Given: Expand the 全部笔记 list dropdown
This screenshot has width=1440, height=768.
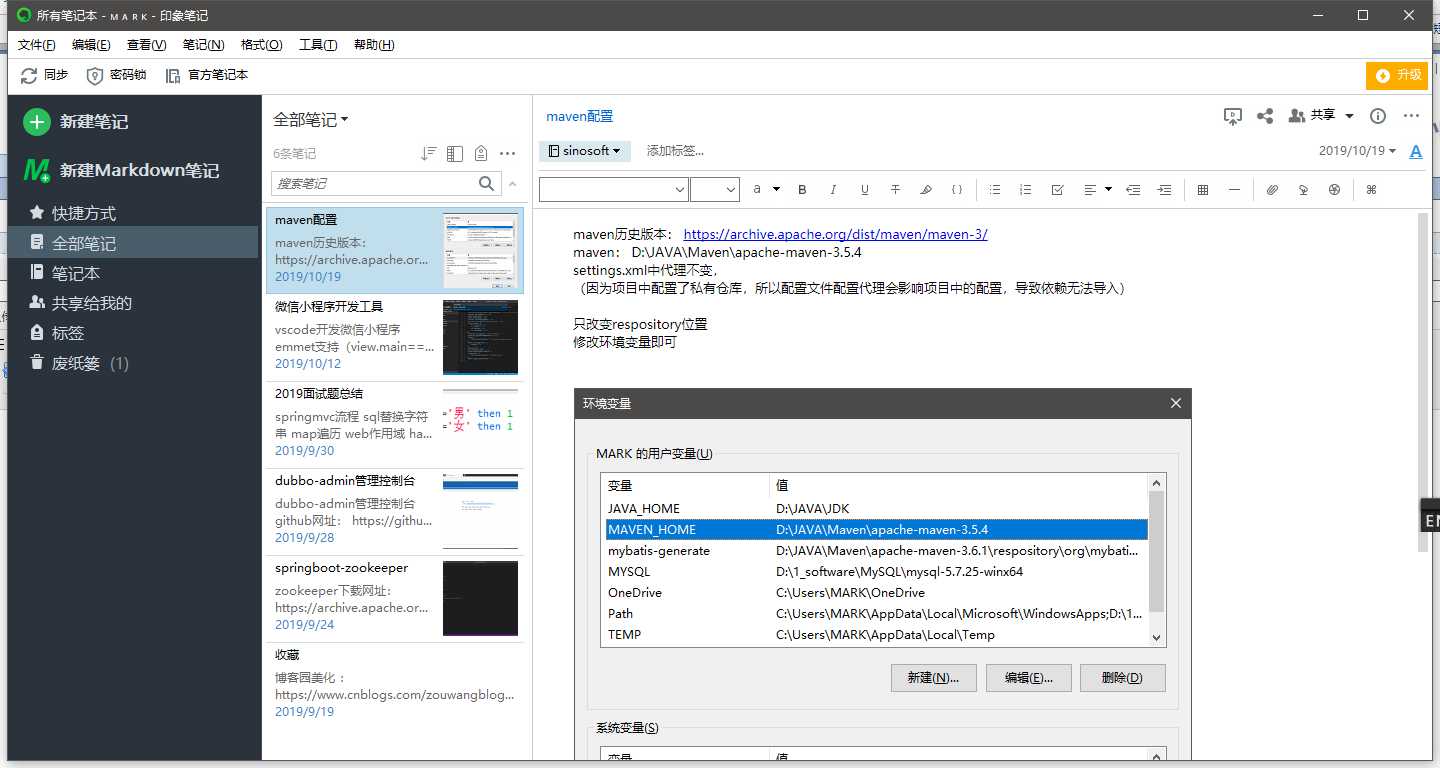Looking at the screenshot, I should point(311,120).
